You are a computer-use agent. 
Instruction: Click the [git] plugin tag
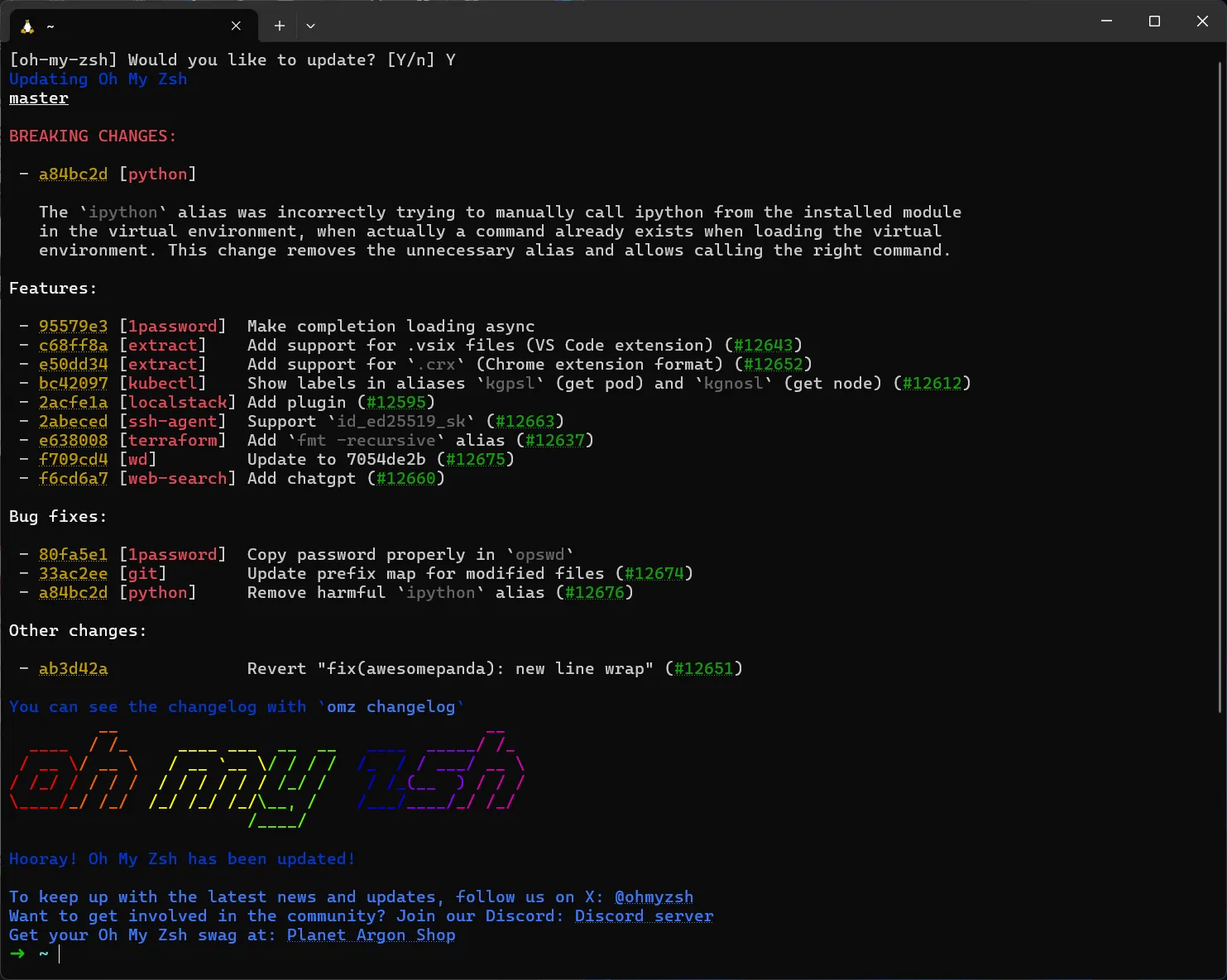pos(142,573)
